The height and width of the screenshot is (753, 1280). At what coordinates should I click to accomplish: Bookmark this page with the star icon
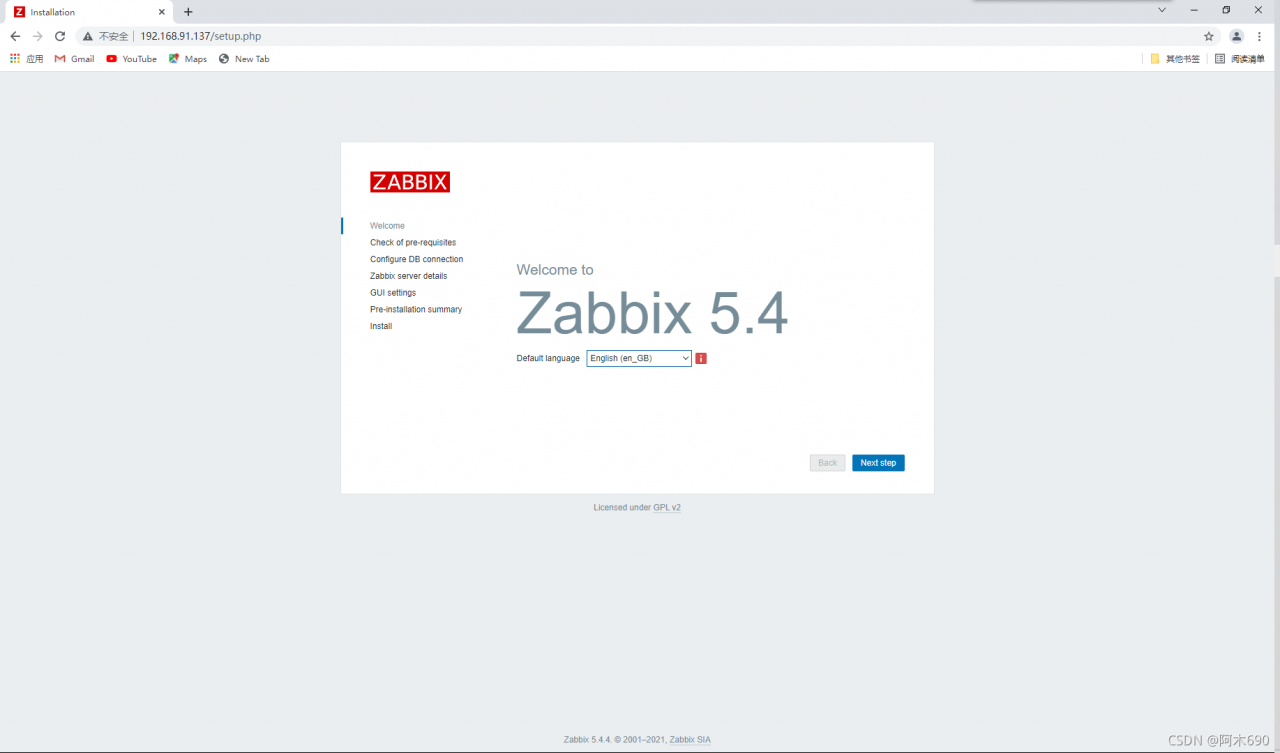pyautogui.click(x=1209, y=36)
